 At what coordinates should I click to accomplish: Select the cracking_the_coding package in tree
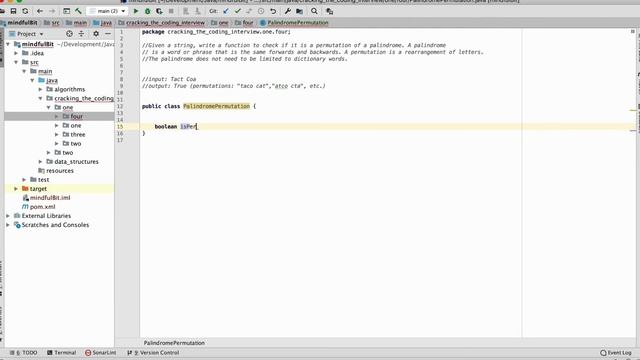84,98
